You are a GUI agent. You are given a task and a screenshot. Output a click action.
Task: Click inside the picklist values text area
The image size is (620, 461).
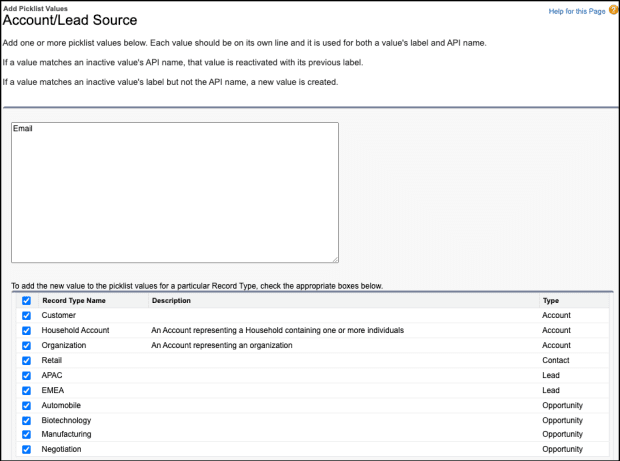coord(175,192)
